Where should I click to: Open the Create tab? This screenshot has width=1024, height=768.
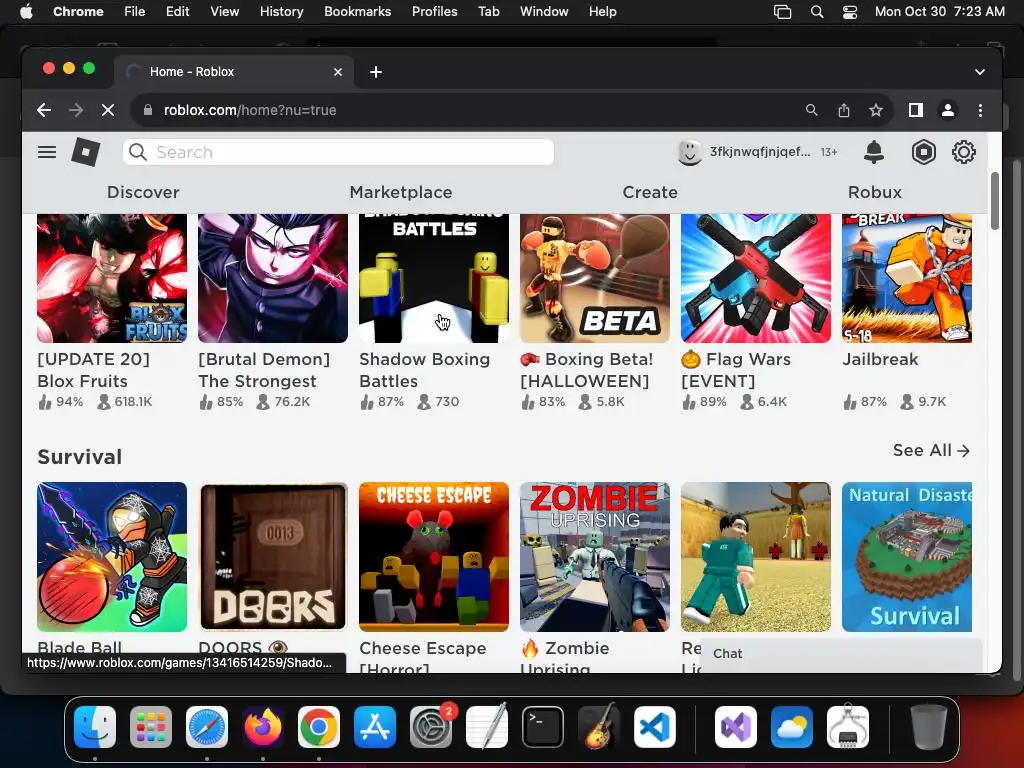650,192
